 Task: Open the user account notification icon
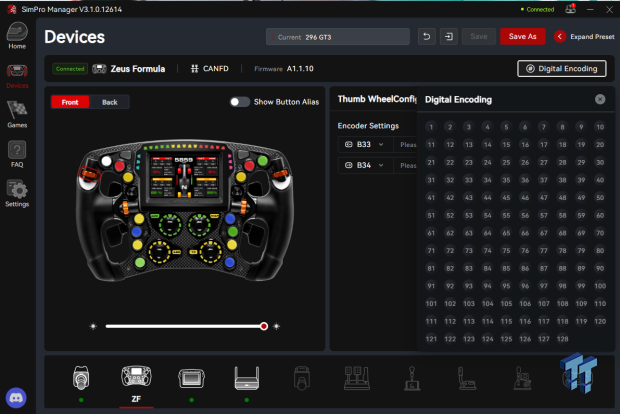point(570,9)
